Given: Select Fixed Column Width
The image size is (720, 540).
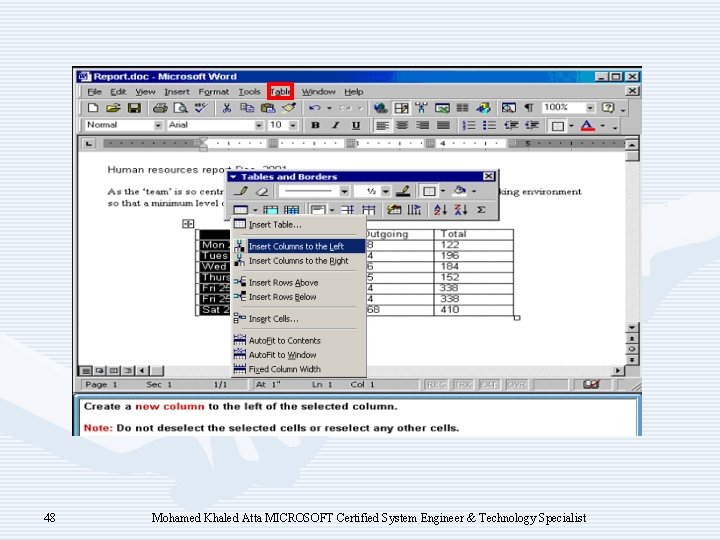Looking at the screenshot, I should 298,369.
